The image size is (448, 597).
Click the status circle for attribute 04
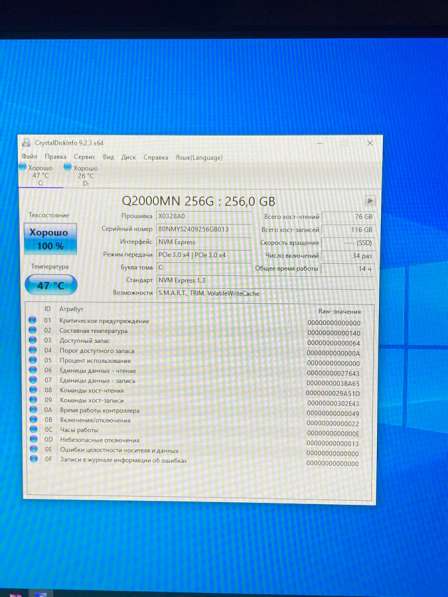point(33,350)
